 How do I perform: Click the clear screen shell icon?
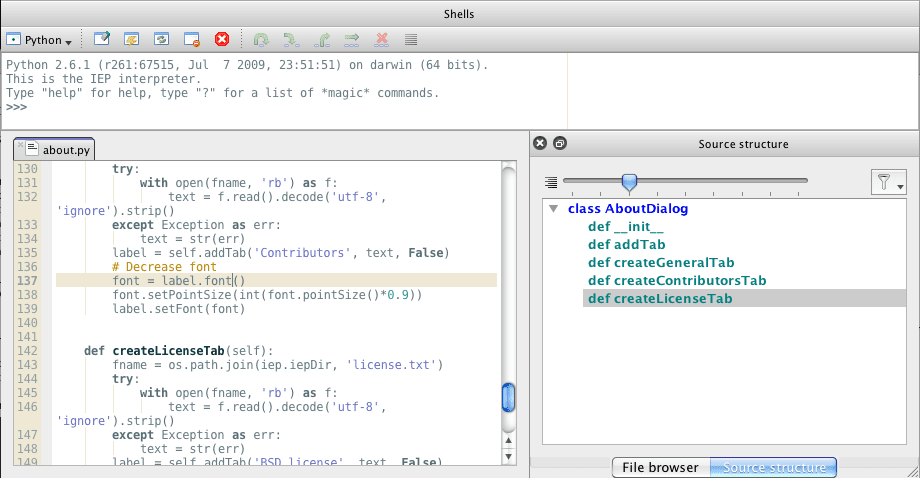(x=102, y=39)
